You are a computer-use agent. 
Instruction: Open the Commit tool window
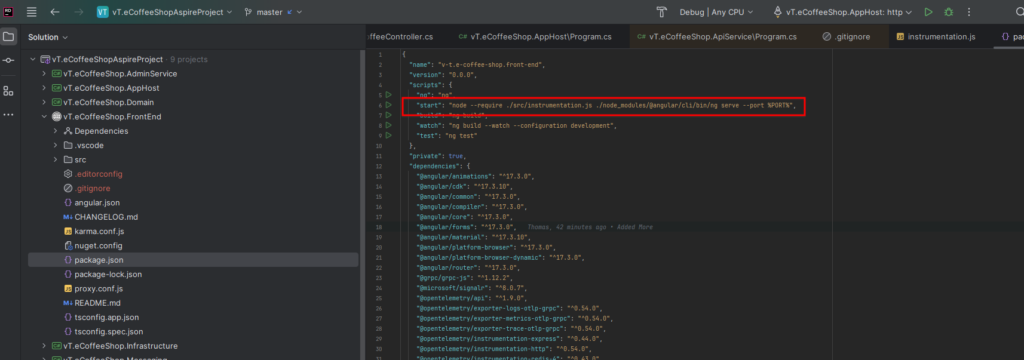click(8, 60)
